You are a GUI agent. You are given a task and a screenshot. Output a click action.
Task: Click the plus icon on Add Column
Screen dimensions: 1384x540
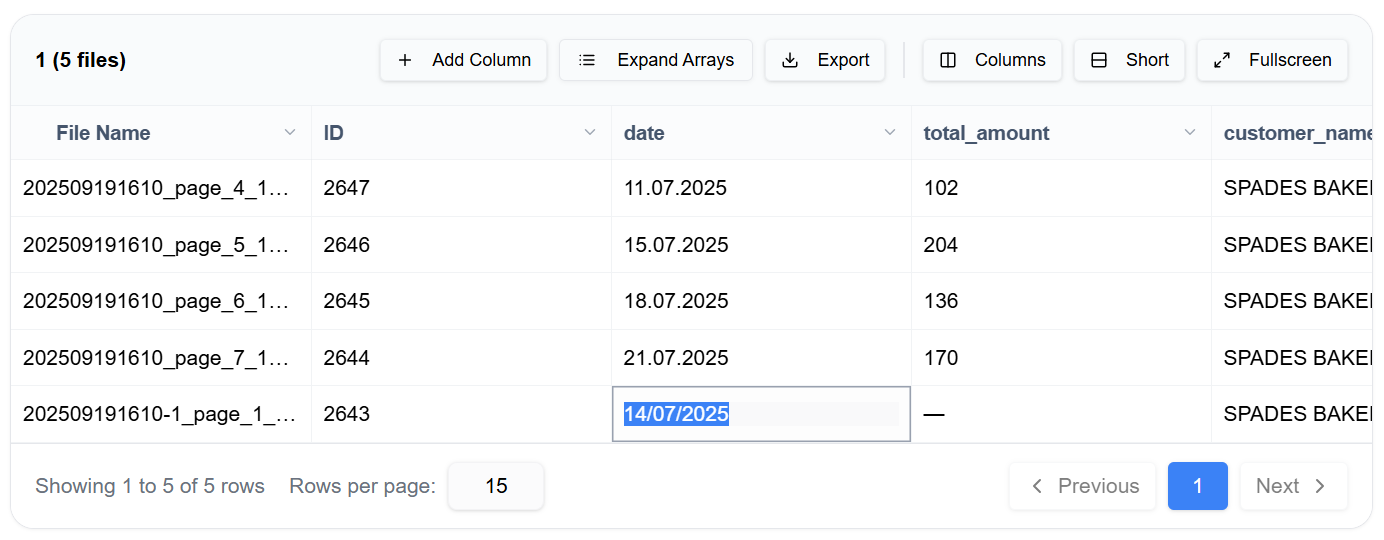point(405,60)
